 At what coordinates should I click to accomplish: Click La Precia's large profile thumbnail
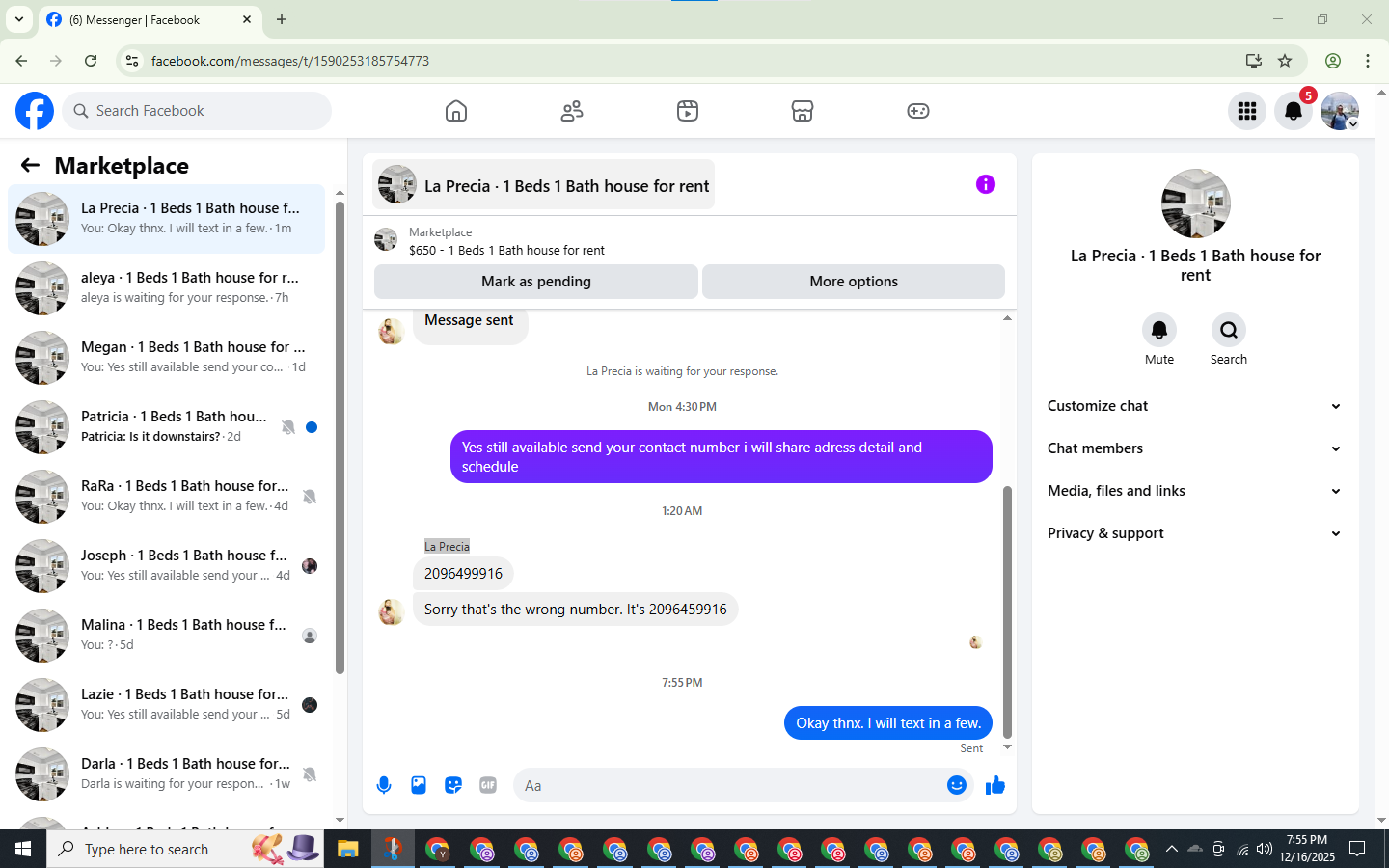1196,203
